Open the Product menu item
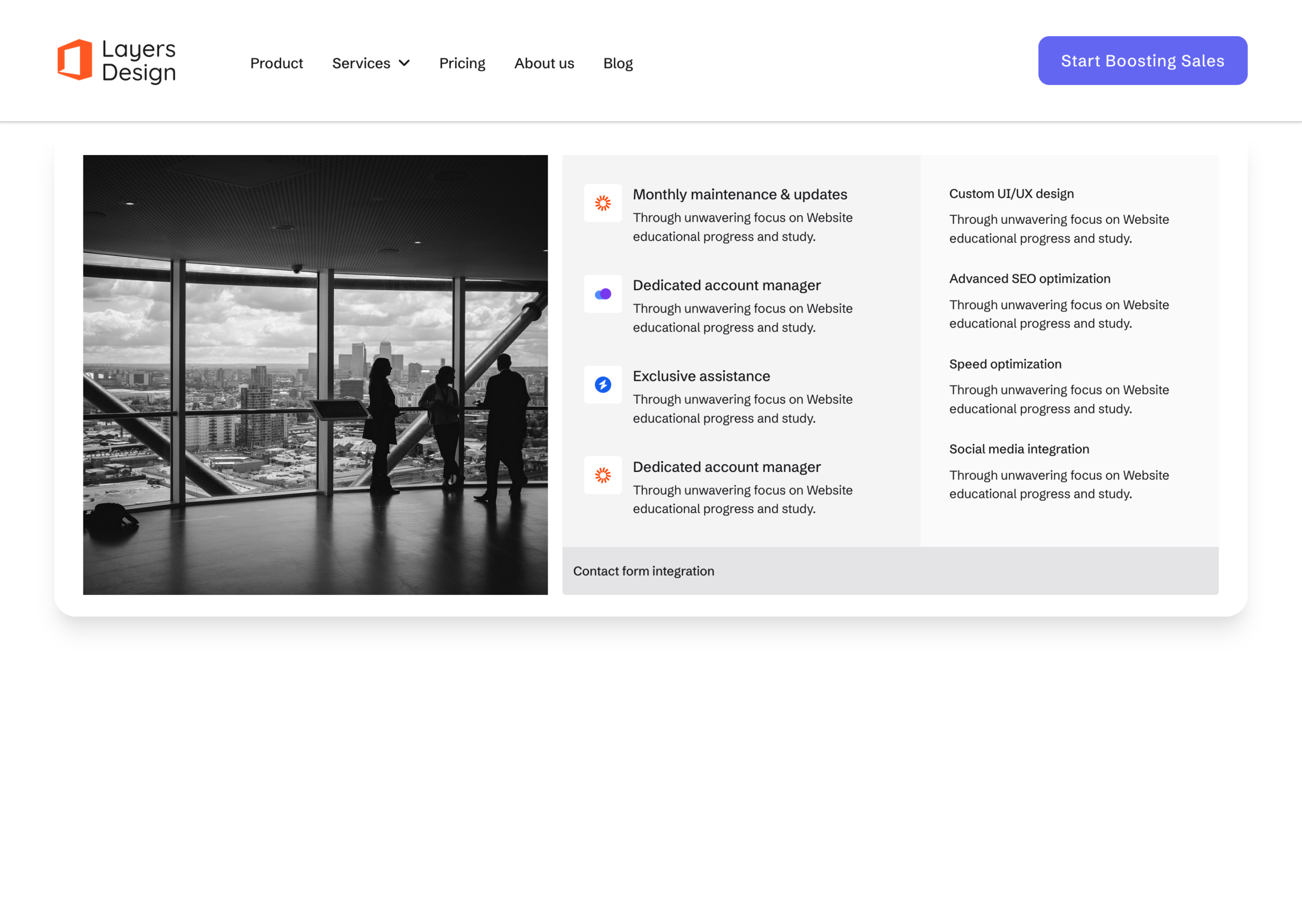The image size is (1302, 924). (277, 63)
